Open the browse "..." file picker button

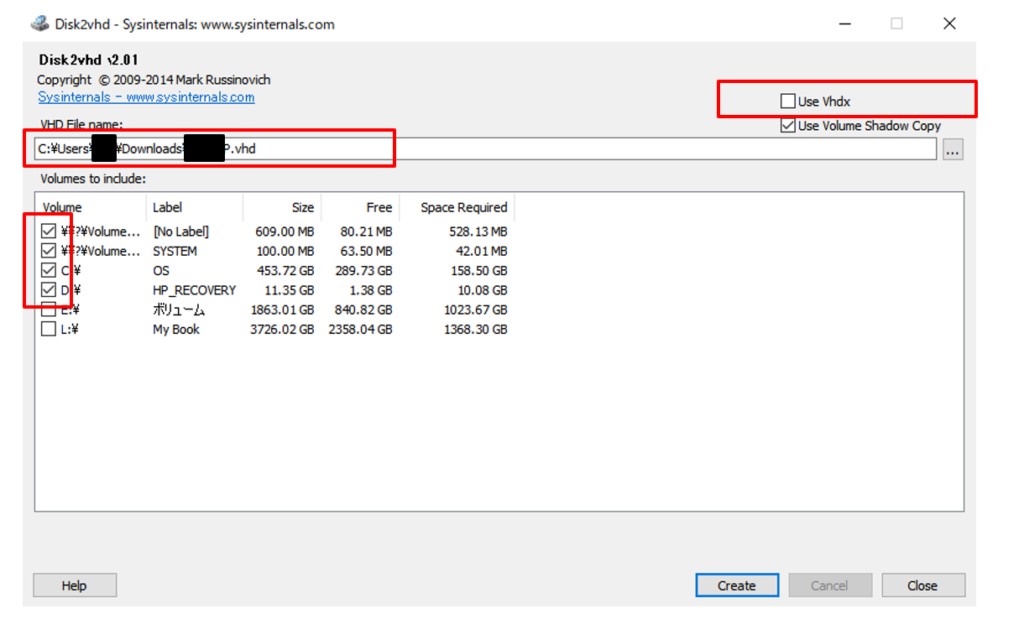click(x=953, y=149)
